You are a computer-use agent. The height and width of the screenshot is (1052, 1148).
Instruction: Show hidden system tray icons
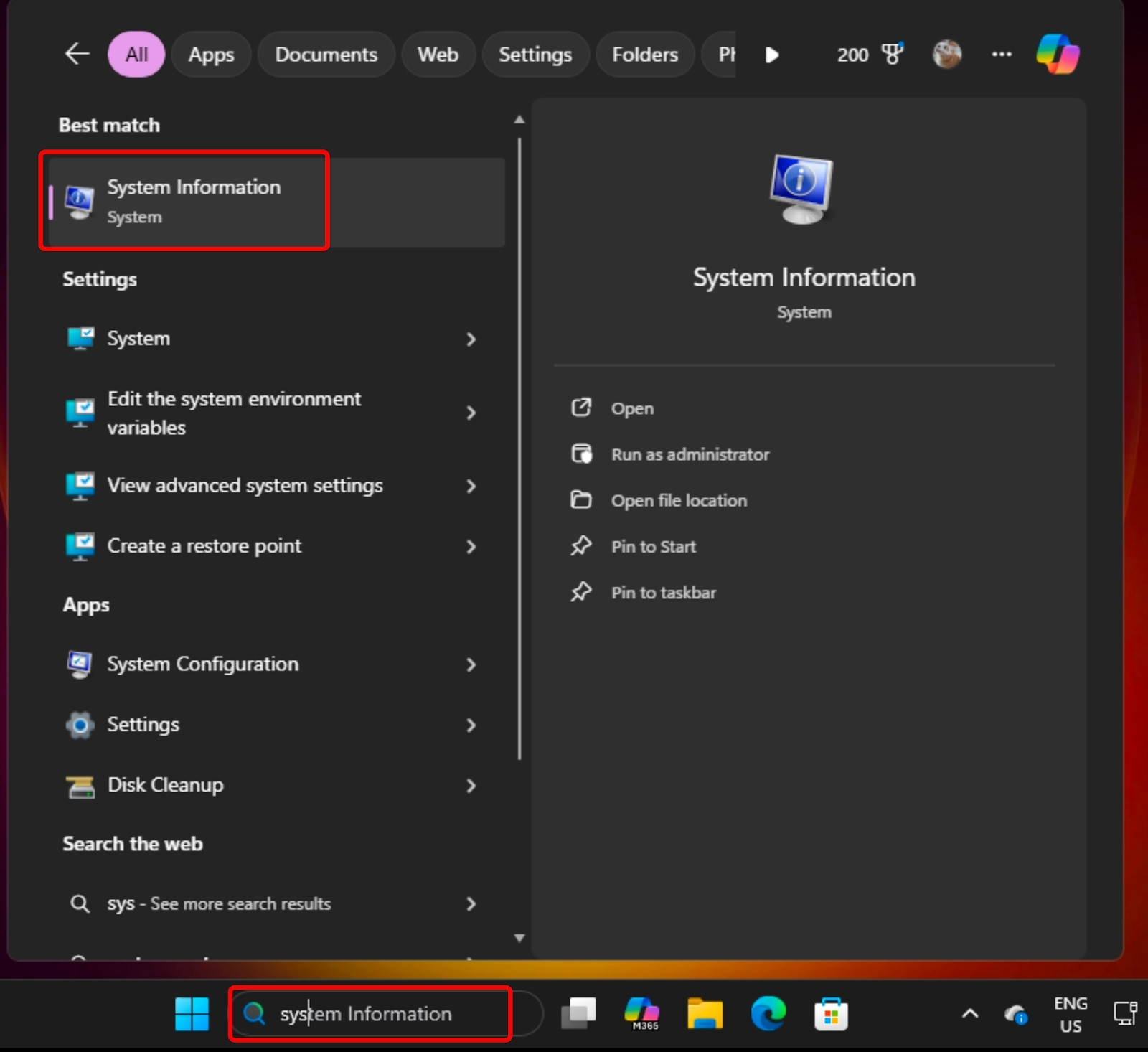tap(969, 1014)
